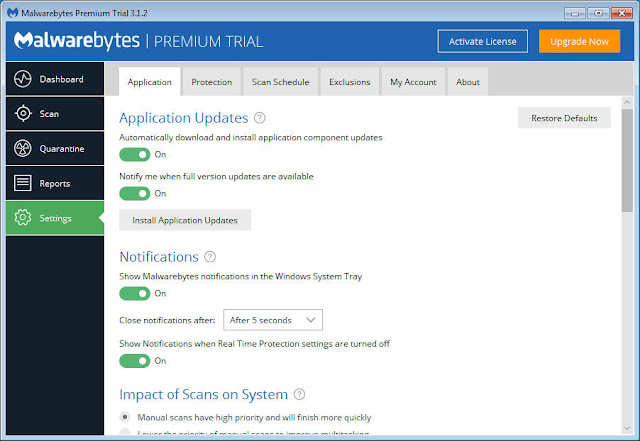Screen dimensions: 640x441
Task: Open the Quarantine section
Action: (55, 148)
